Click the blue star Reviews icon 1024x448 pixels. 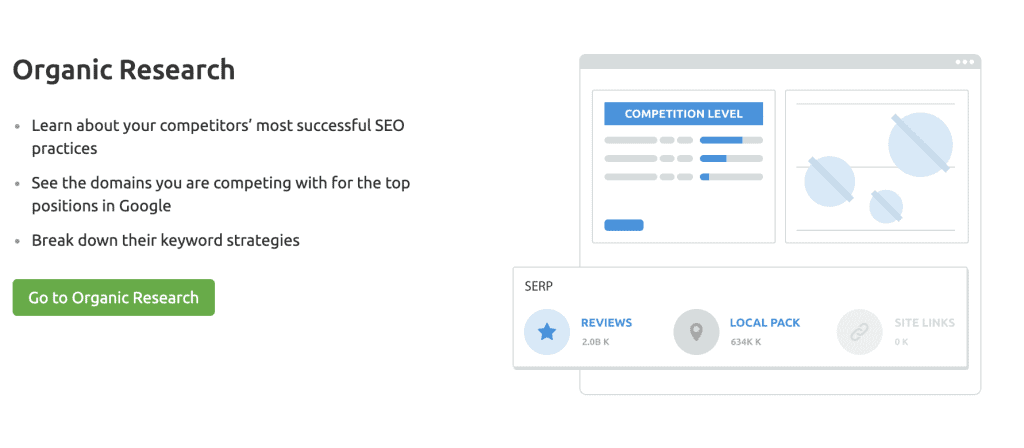click(547, 332)
